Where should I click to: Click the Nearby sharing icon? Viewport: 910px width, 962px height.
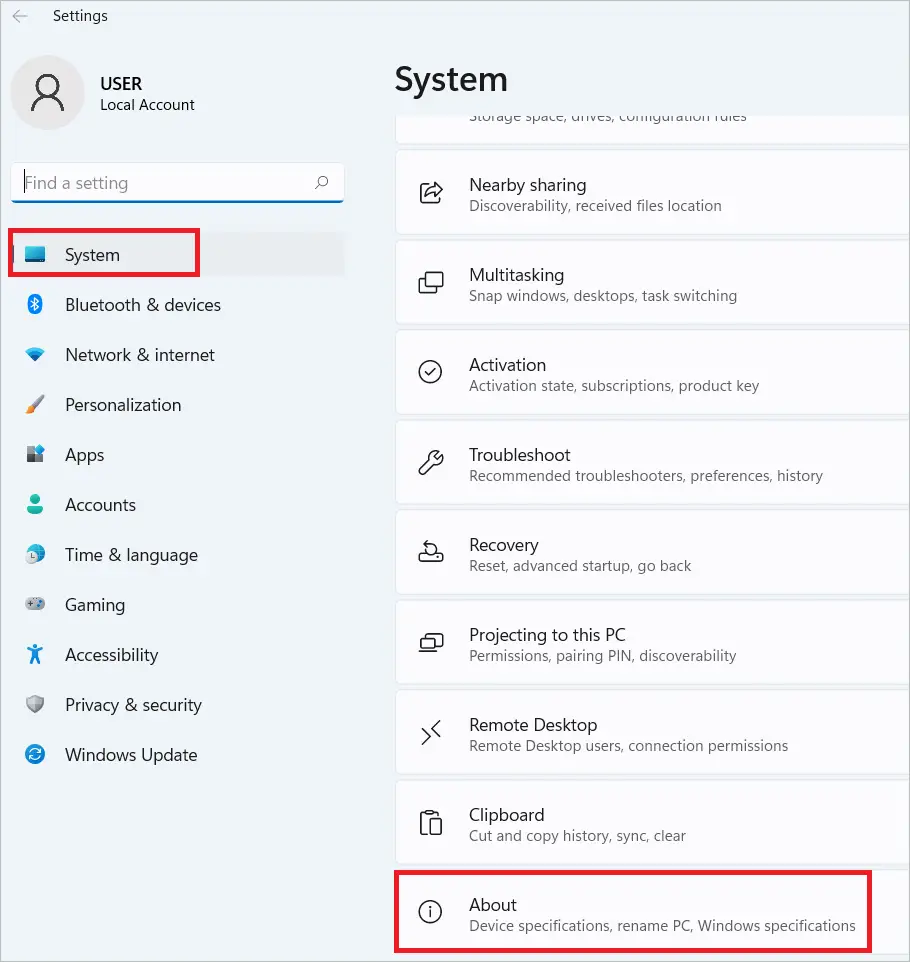coord(430,194)
